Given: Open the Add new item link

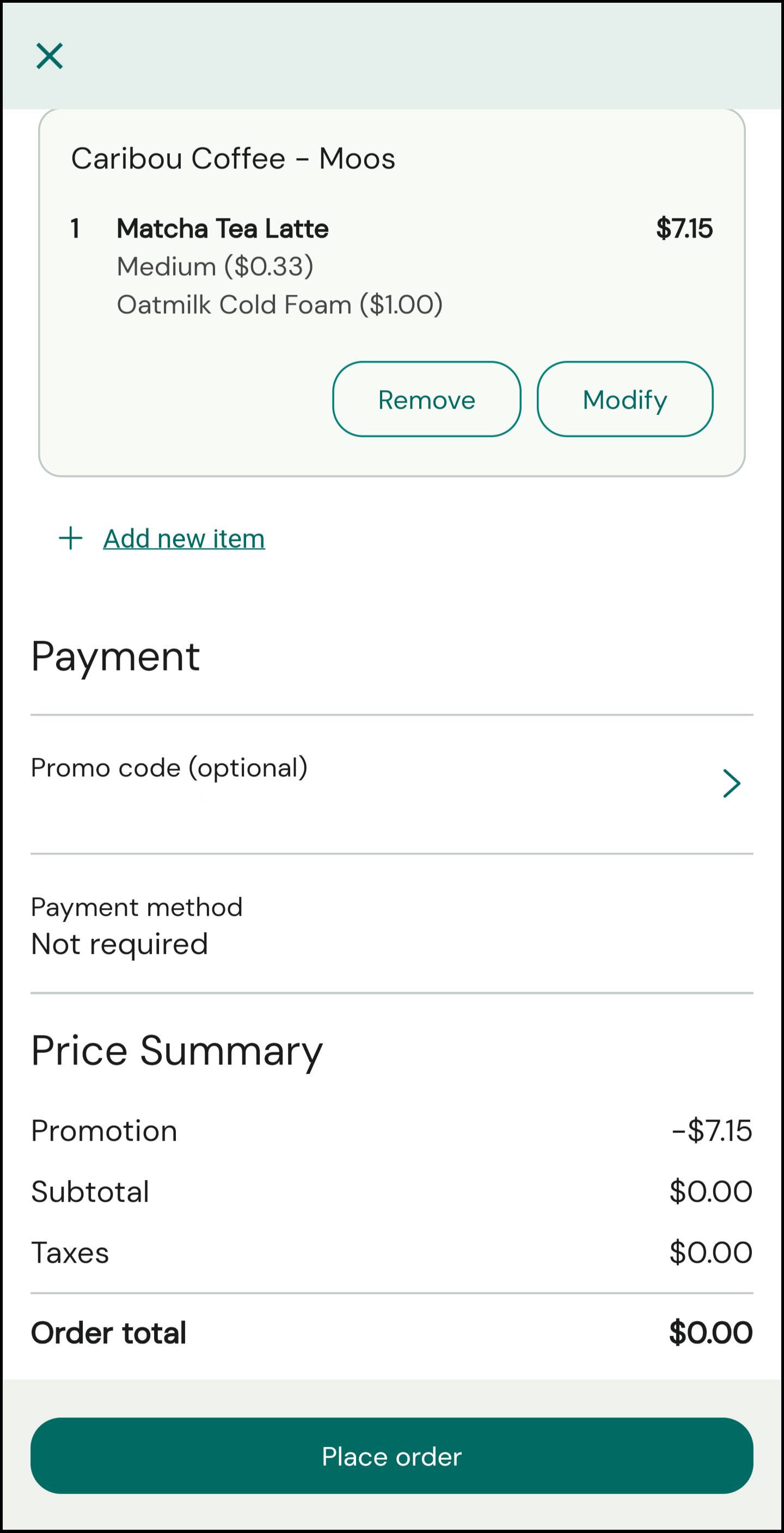Looking at the screenshot, I should [184, 539].
